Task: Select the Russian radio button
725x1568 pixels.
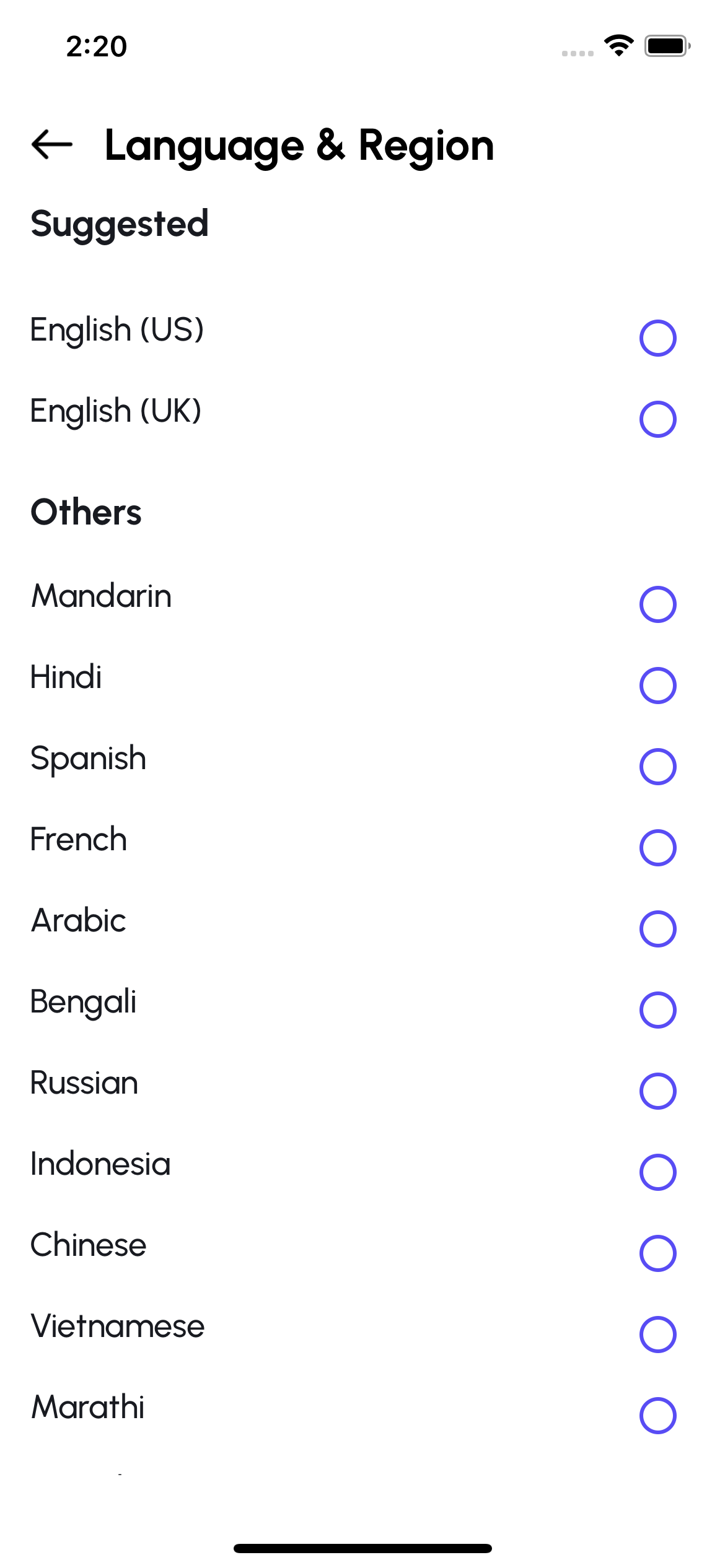Action: pos(657,1091)
